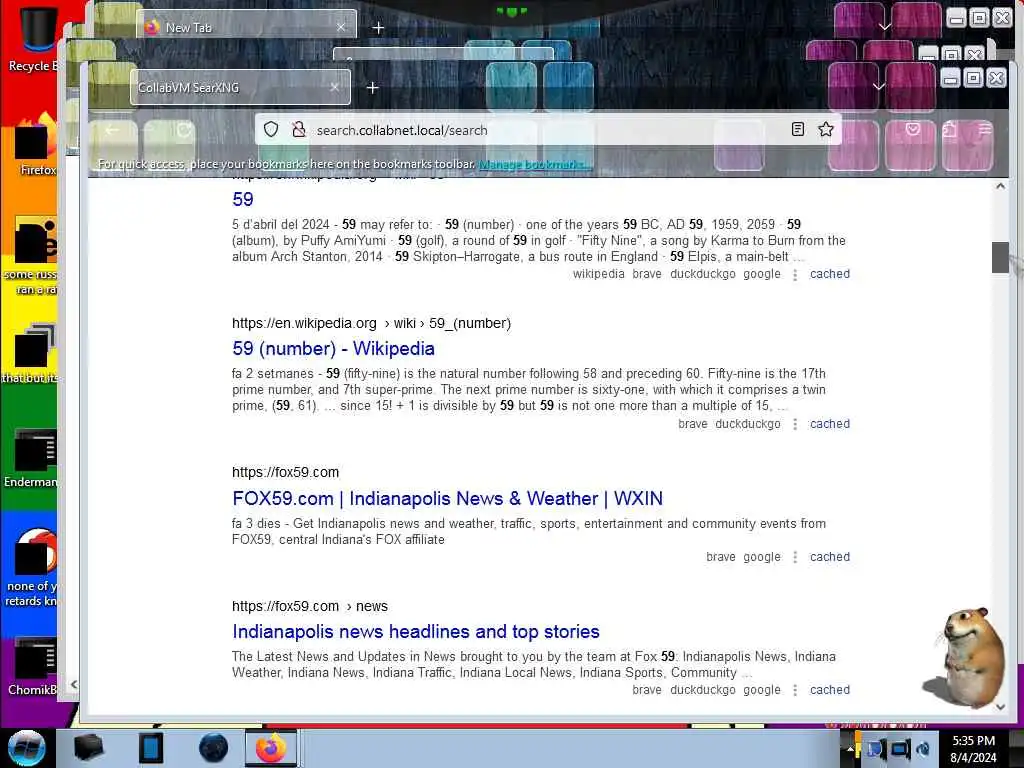Screen dimensions: 1024x768
Task: Click 'brave' engine label under Indianapolis news result
Action: (647, 690)
